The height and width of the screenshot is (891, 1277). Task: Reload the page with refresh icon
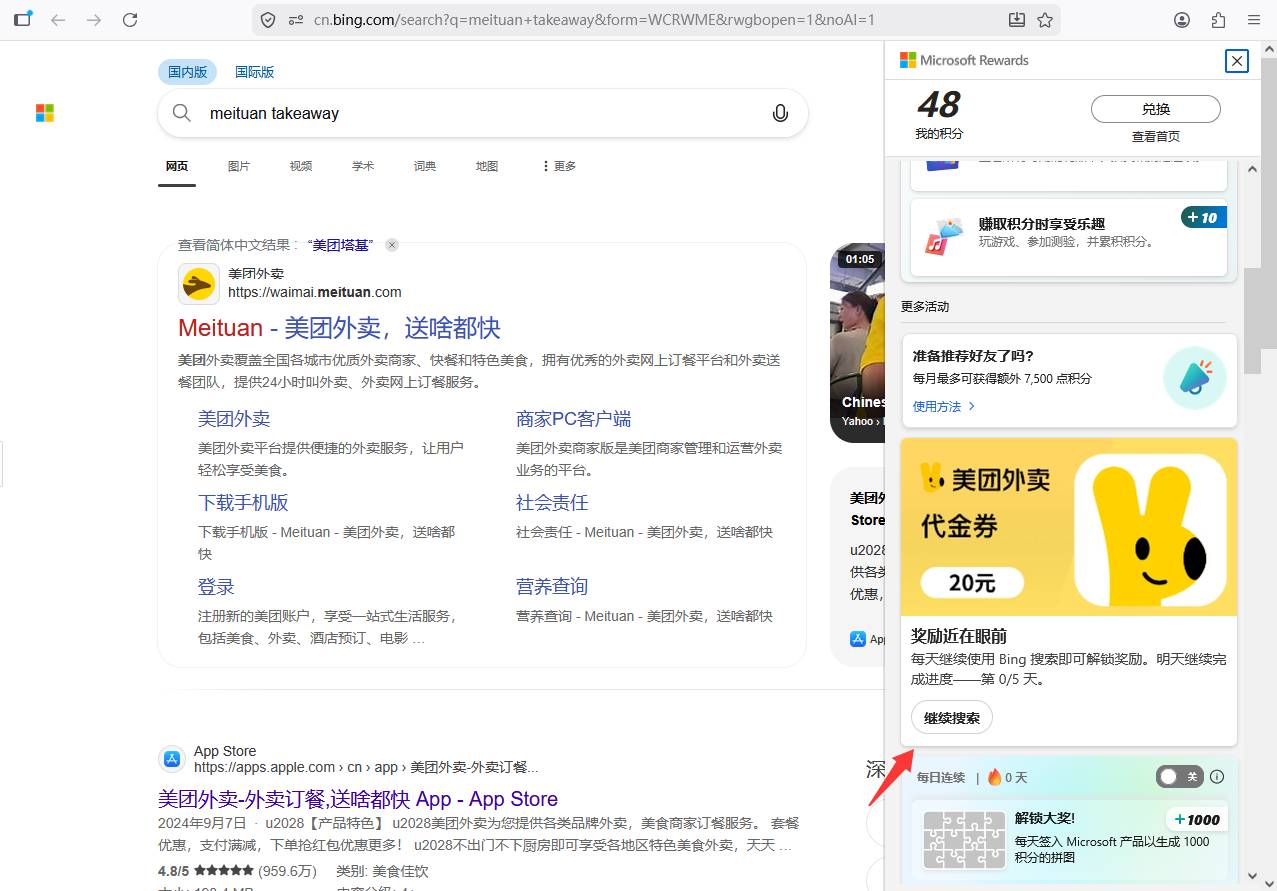click(x=130, y=20)
